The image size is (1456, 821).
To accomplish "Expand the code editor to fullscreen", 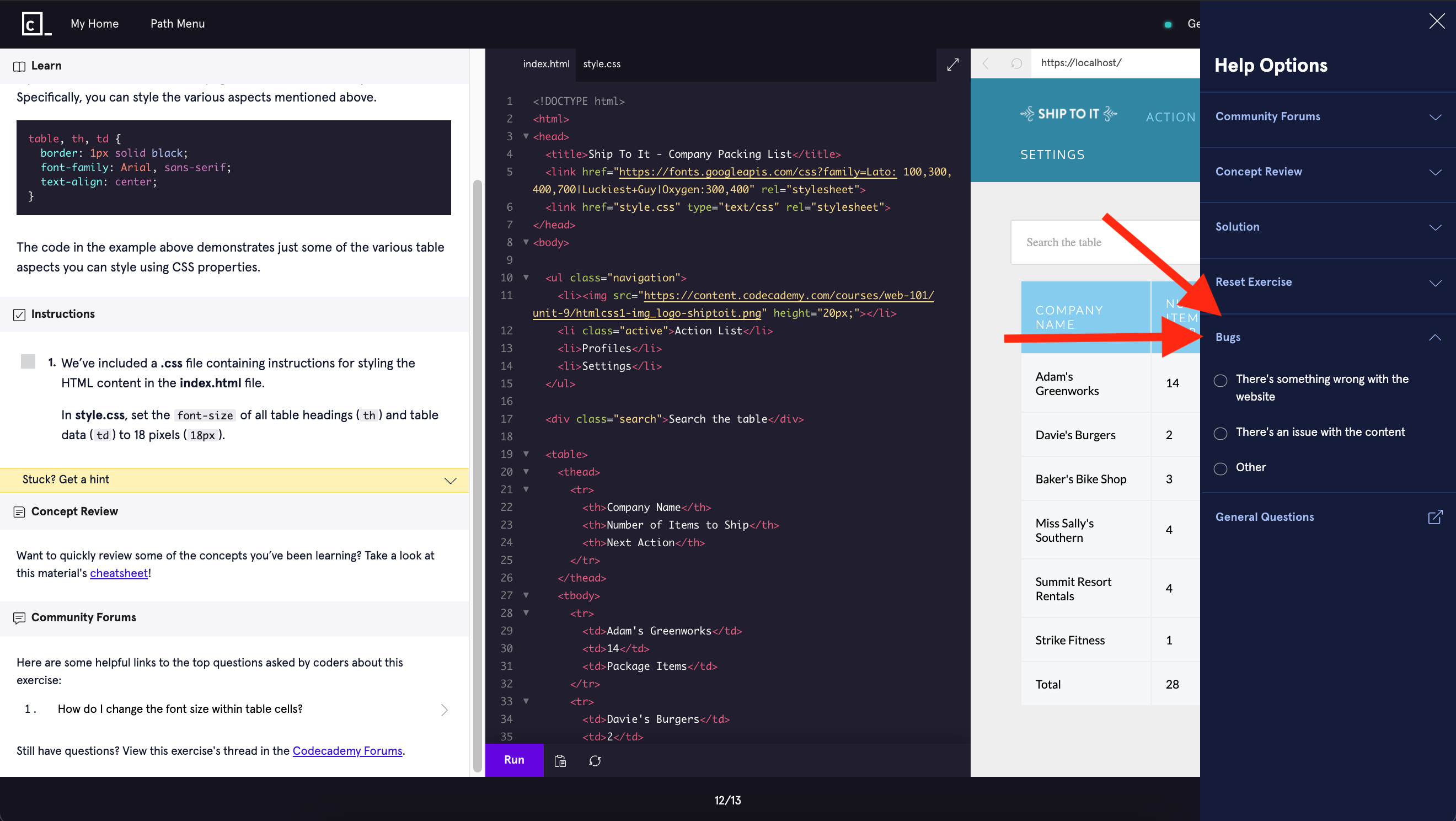I will click(x=952, y=65).
